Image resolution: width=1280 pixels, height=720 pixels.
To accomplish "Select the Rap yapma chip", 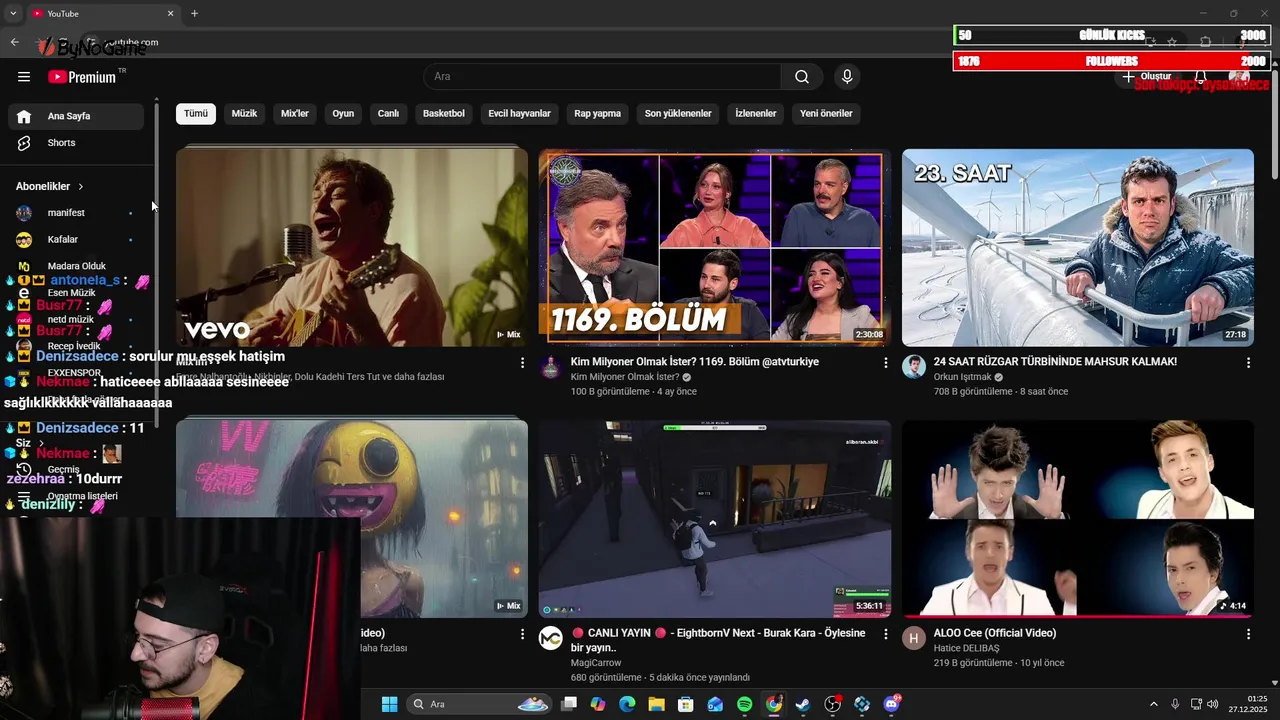I will (x=597, y=114).
